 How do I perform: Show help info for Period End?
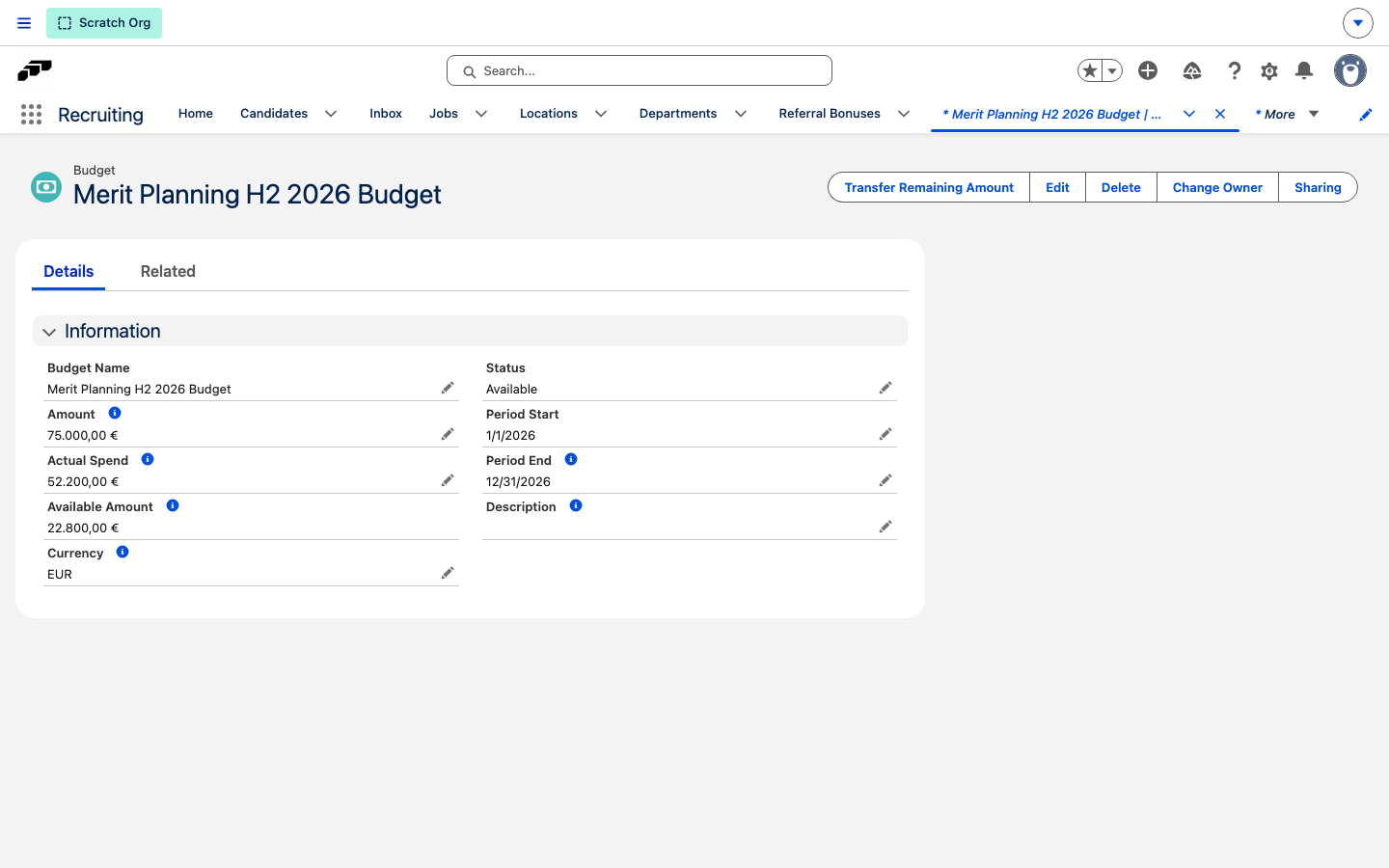[571, 459]
